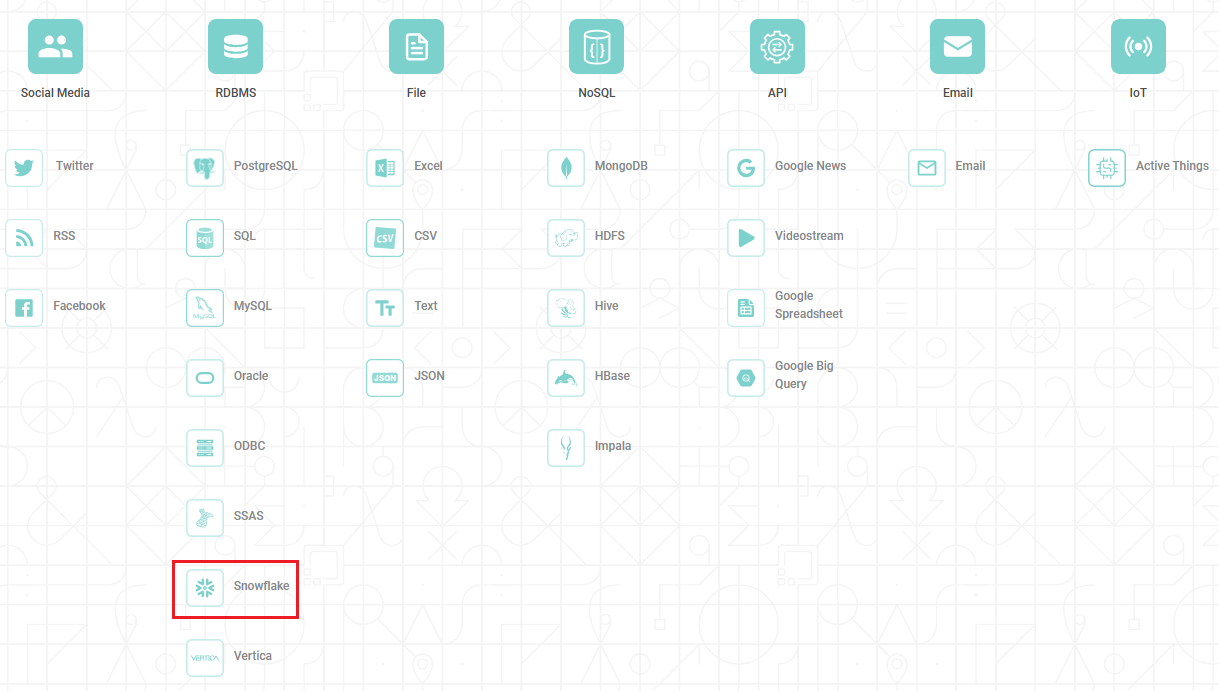Select the IoT category tile
This screenshot has height=691, width=1219.
pyautogui.click(x=1138, y=47)
